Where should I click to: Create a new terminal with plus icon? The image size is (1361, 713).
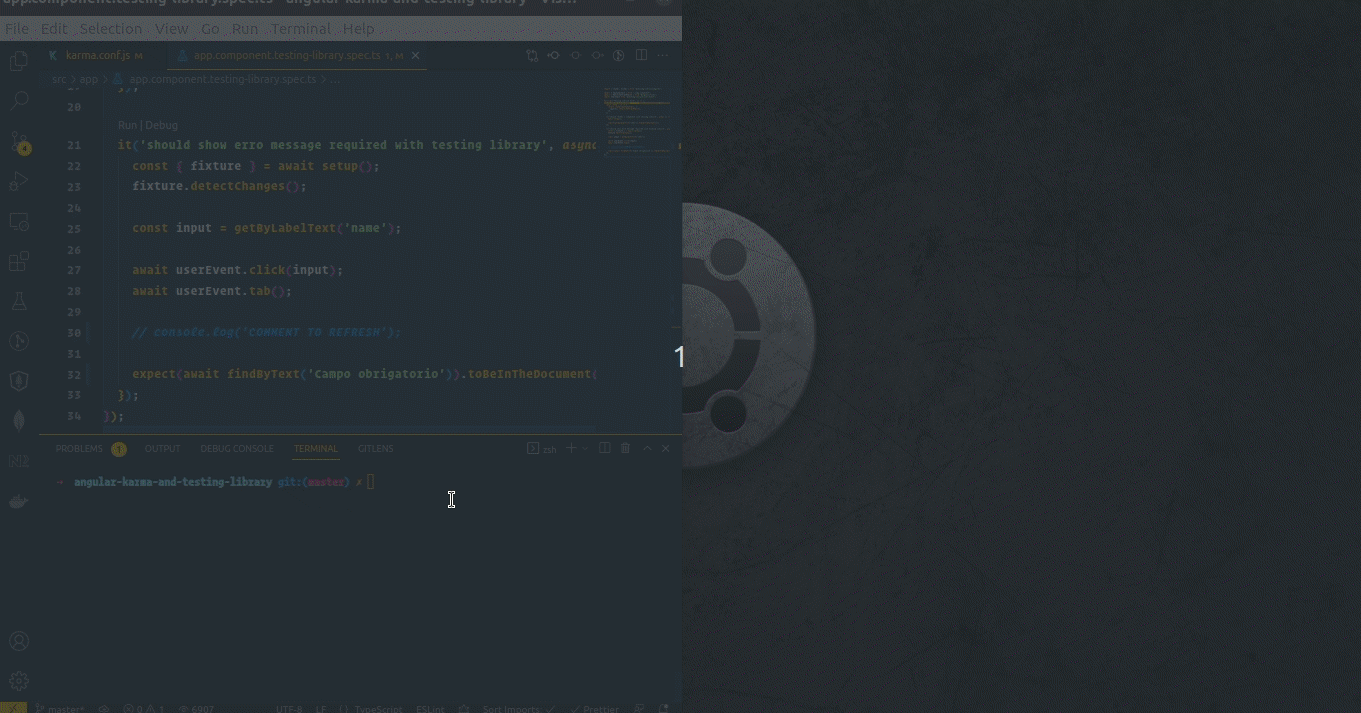tap(572, 449)
